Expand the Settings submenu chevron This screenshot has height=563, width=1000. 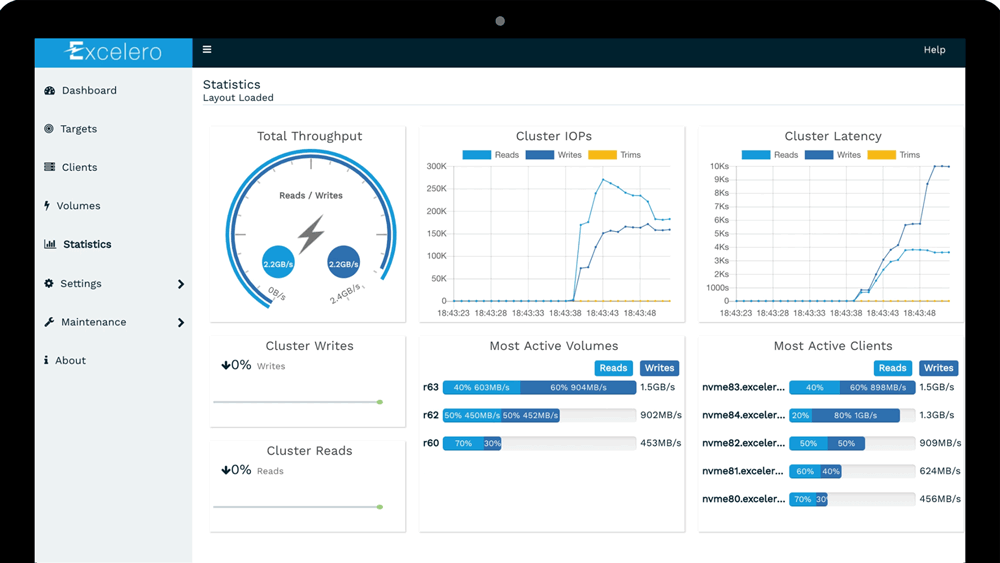pos(181,284)
